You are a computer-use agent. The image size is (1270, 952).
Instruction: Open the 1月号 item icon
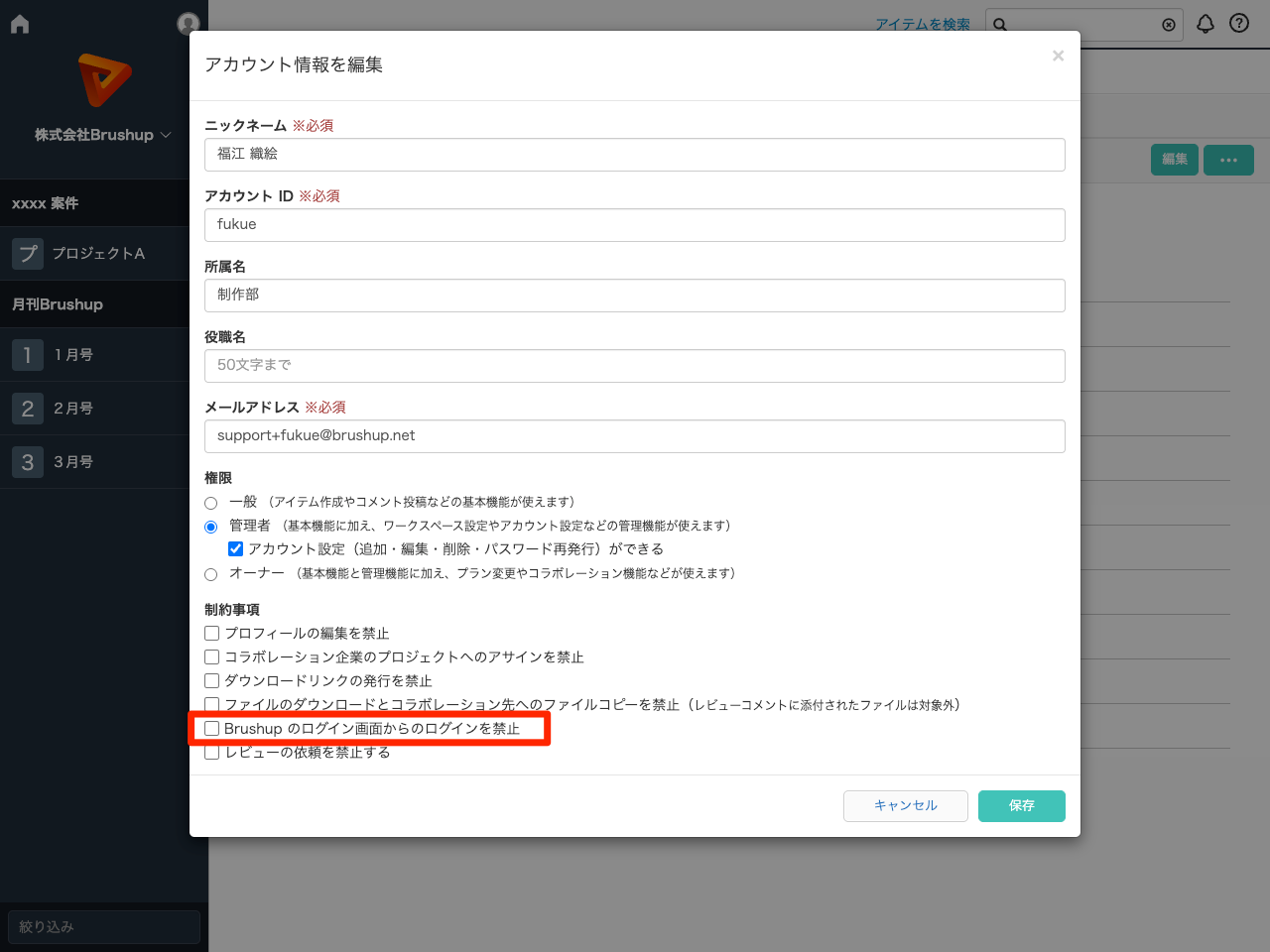pos(28,354)
